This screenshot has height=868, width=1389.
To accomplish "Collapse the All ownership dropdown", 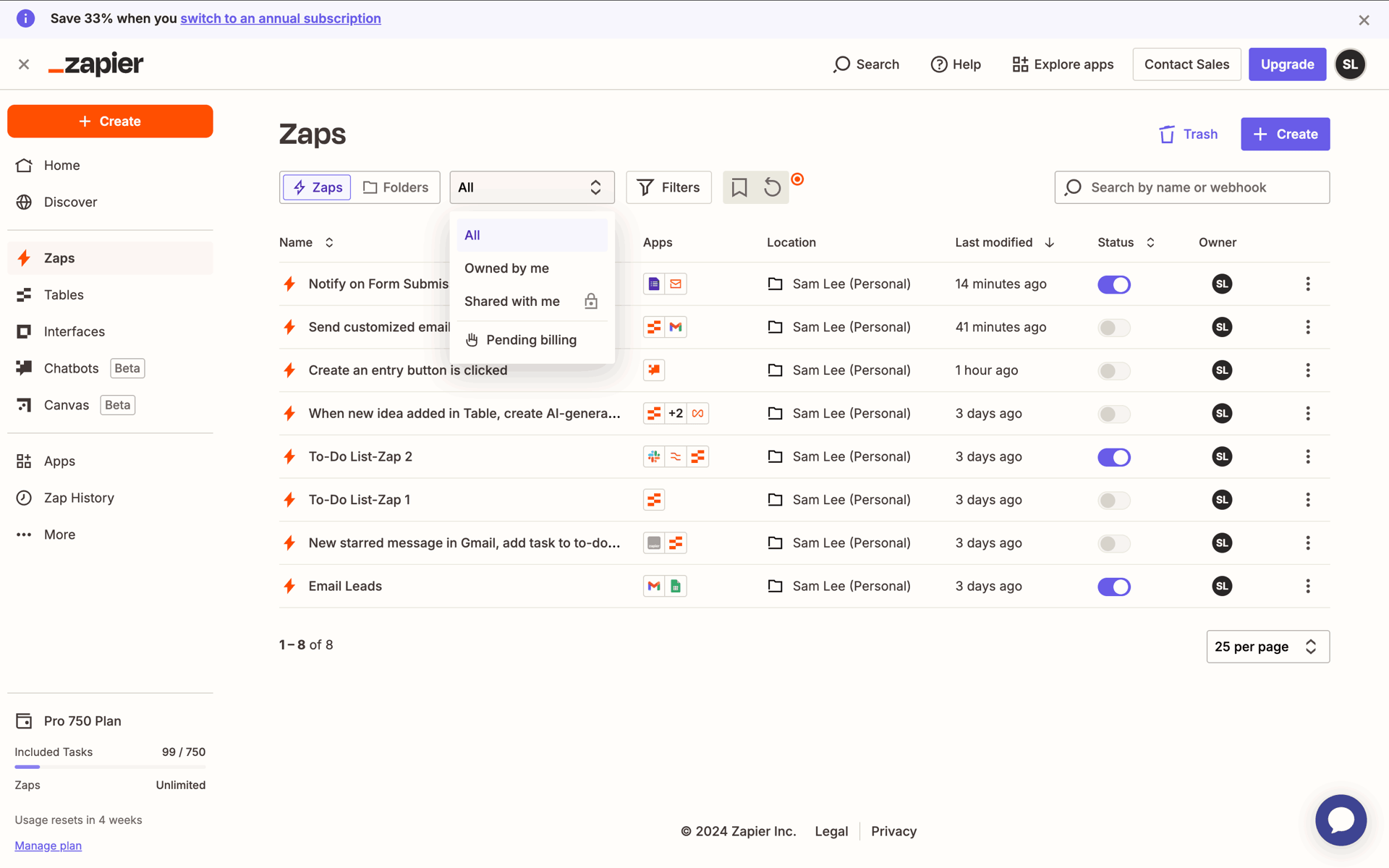I will point(532,187).
